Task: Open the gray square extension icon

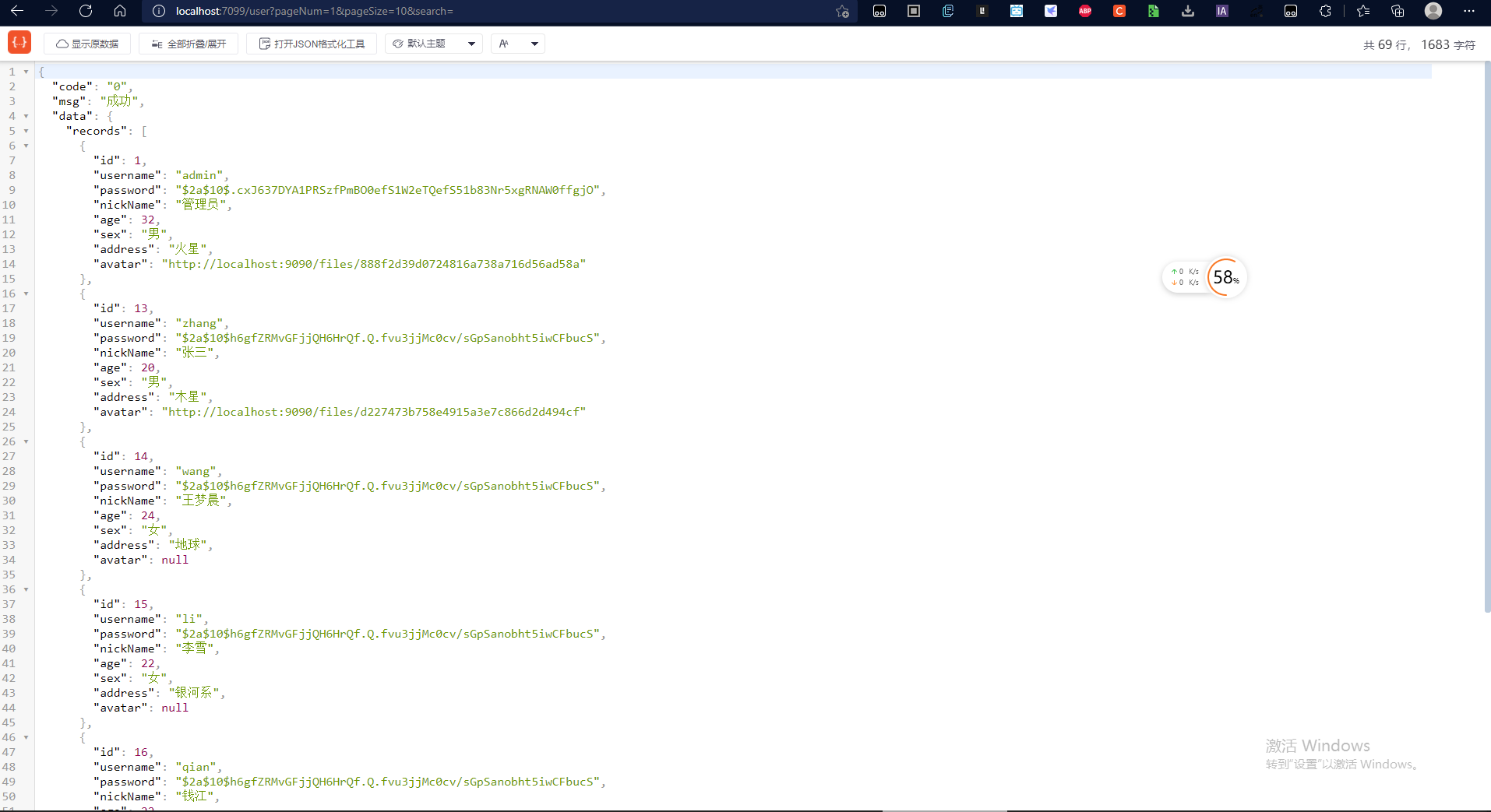Action: (914, 11)
